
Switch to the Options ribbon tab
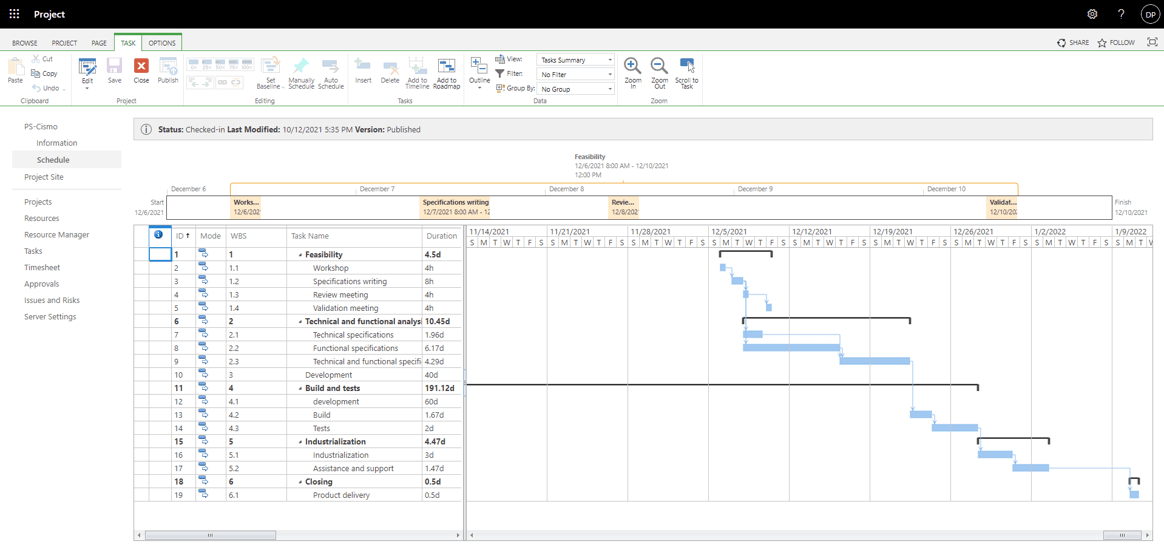(x=162, y=43)
